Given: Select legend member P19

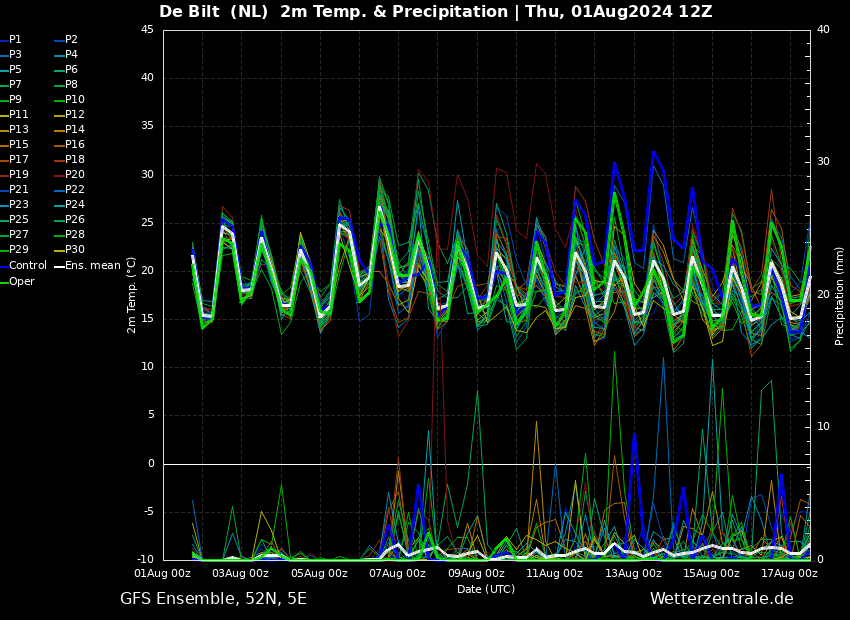Looking at the screenshot, I should [18, 175].
